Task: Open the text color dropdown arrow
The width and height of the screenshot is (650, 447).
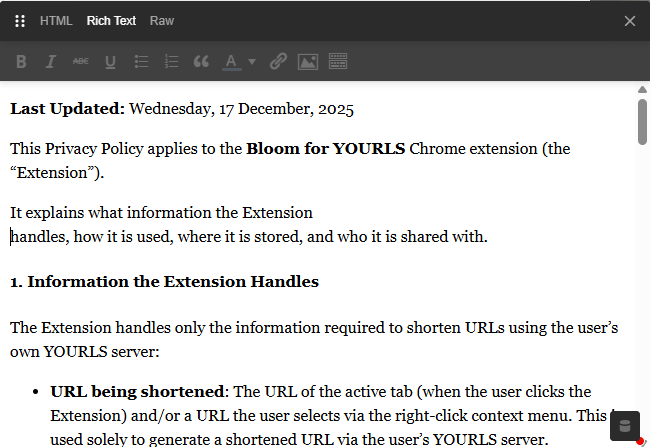Action: point(252,62)
